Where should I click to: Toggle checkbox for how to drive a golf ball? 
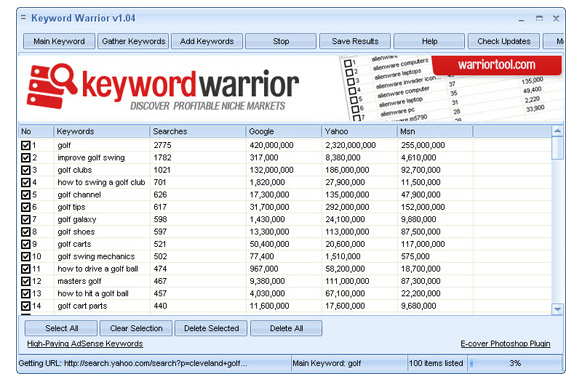pyautogui.click(x=26, y=269)
